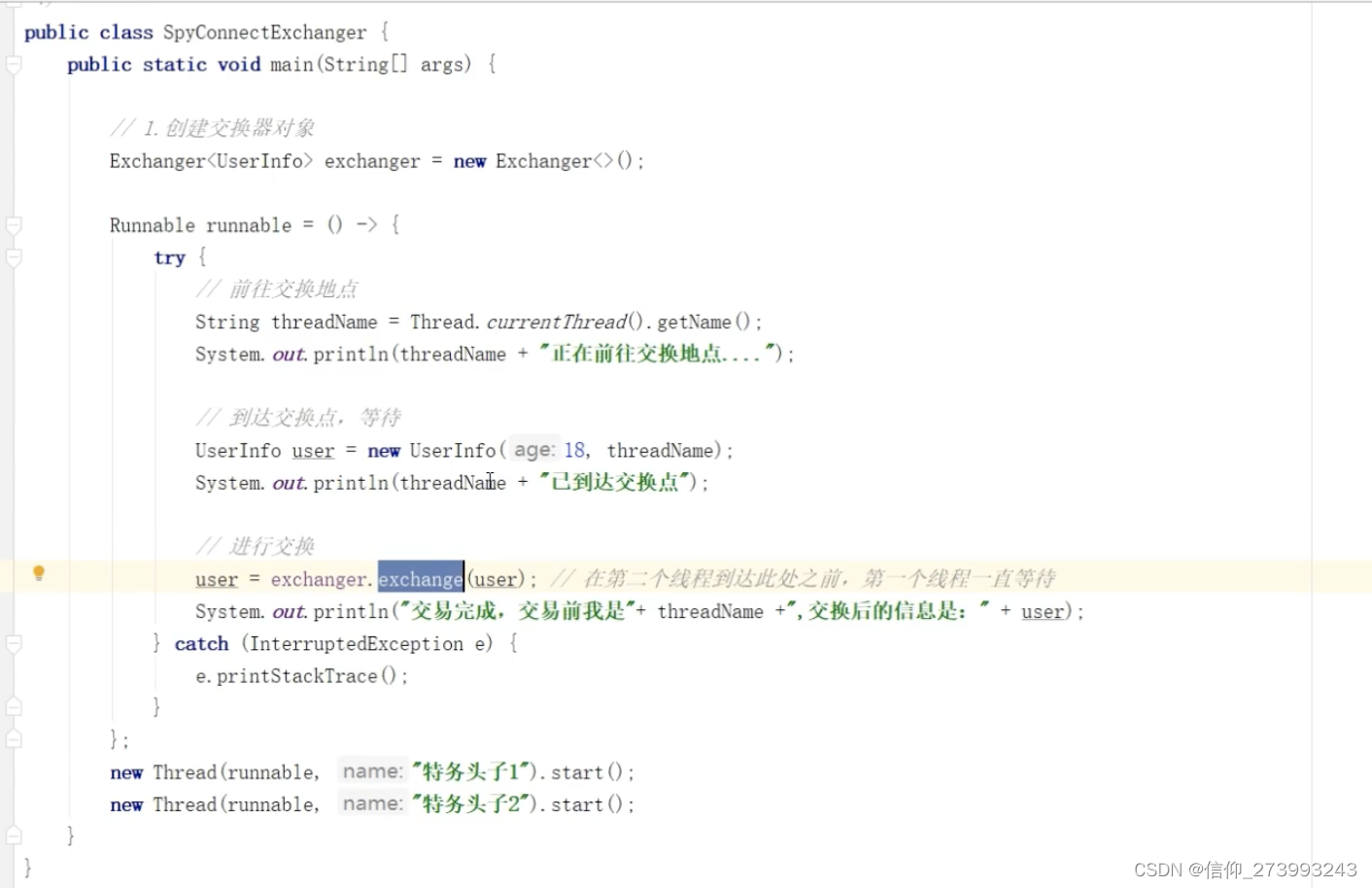Click "getName()" method call
The height and width of the screenshot is (888, 1372).
[703, 322]
